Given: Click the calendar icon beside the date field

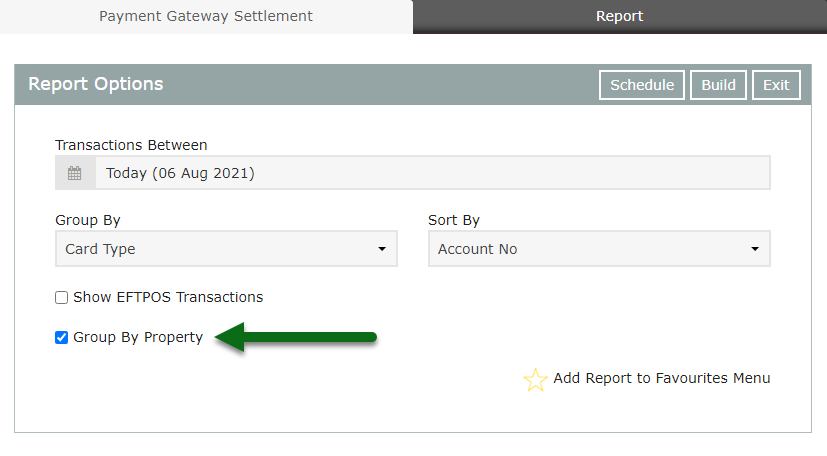Looking at the screenshot, I should pyautogui.click(x=75, y=173).
